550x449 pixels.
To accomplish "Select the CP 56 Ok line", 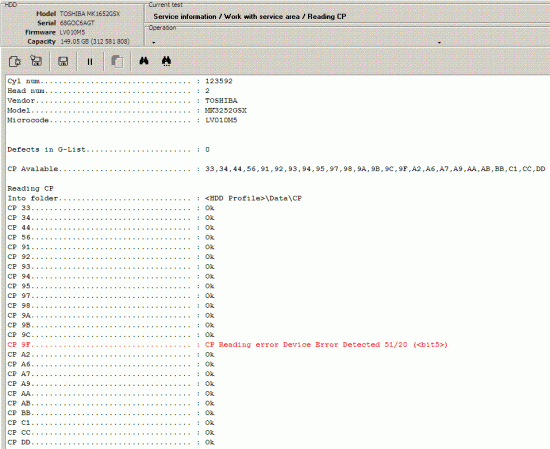I will (x=111, y=237).
